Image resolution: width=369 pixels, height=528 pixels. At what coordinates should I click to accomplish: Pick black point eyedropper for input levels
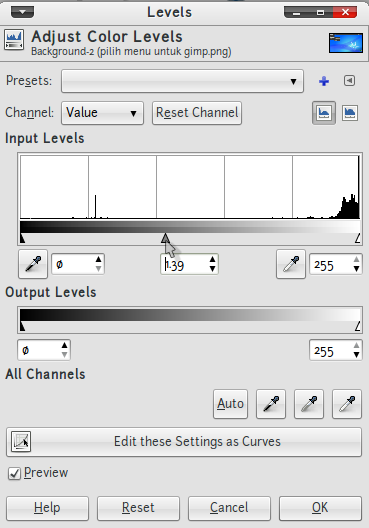(x=33, y=264)
